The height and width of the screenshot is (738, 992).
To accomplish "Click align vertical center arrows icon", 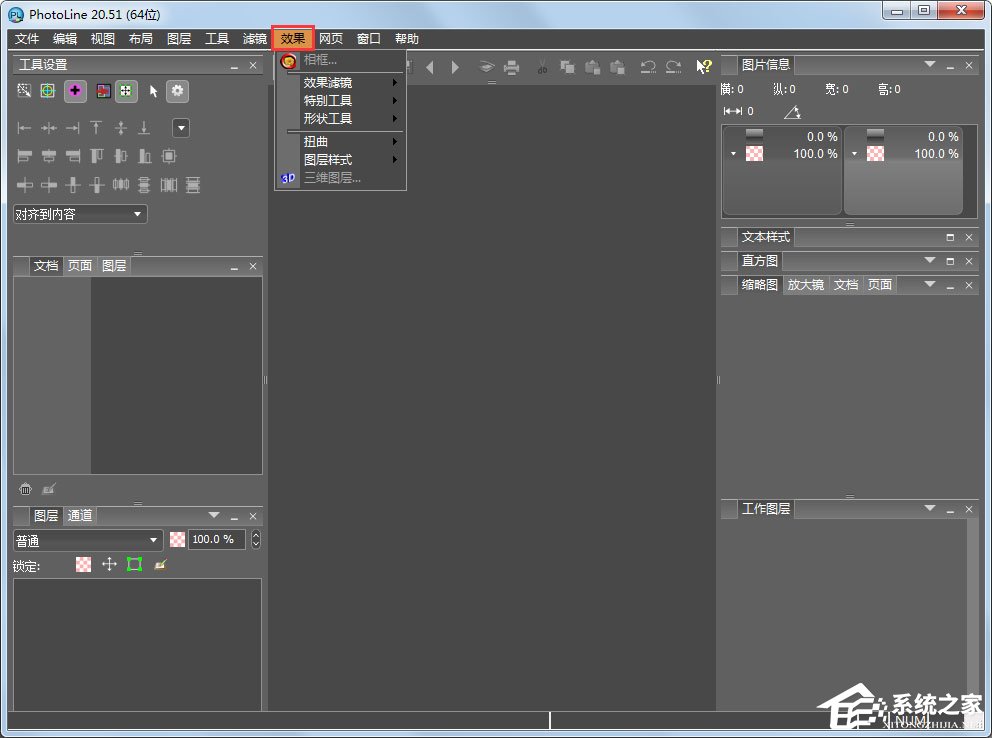I will [x=120, y=128].
